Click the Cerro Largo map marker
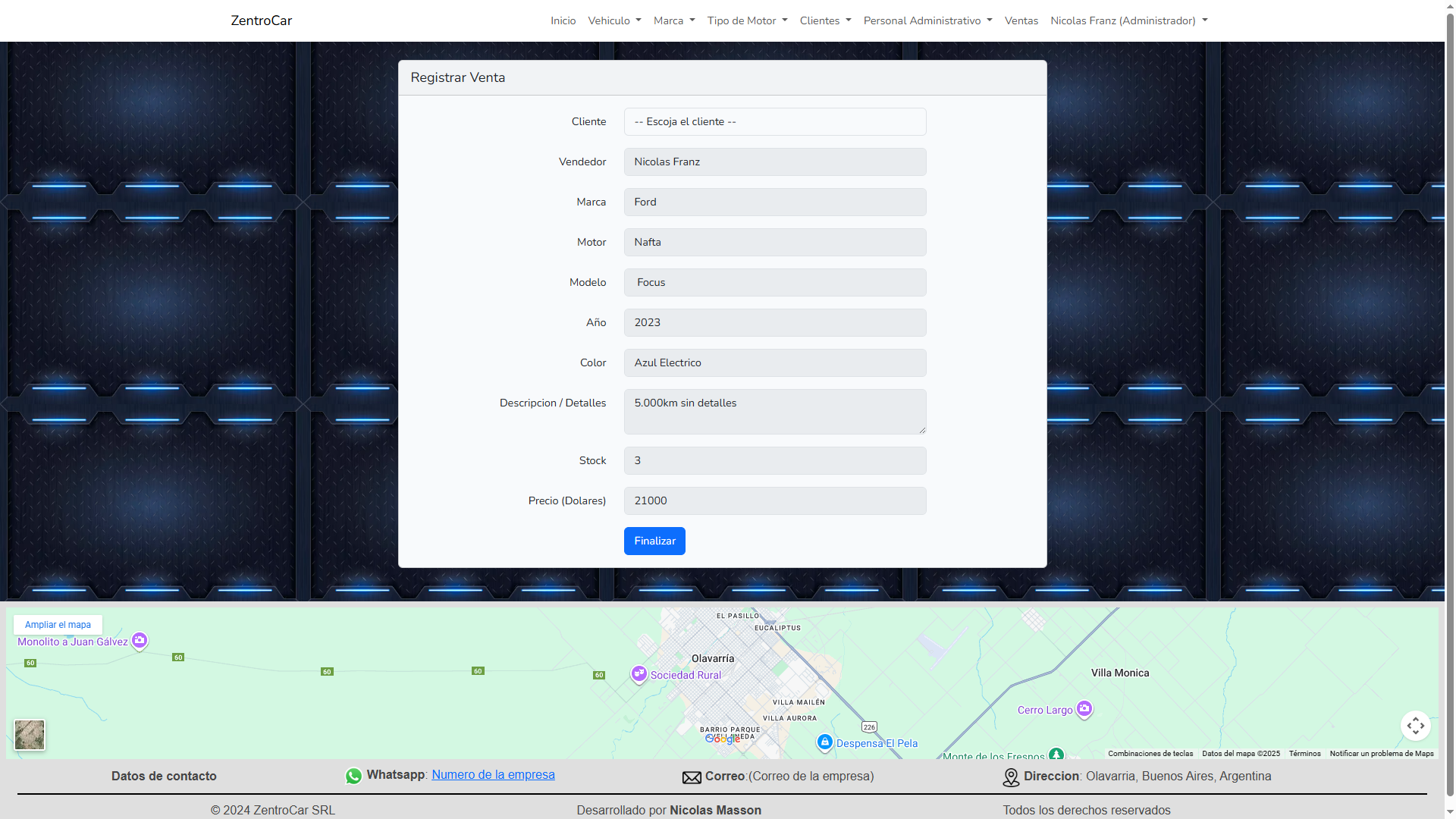This screenshot has height=819, width=1456. pyautogui.click(x=1084, y=708)
